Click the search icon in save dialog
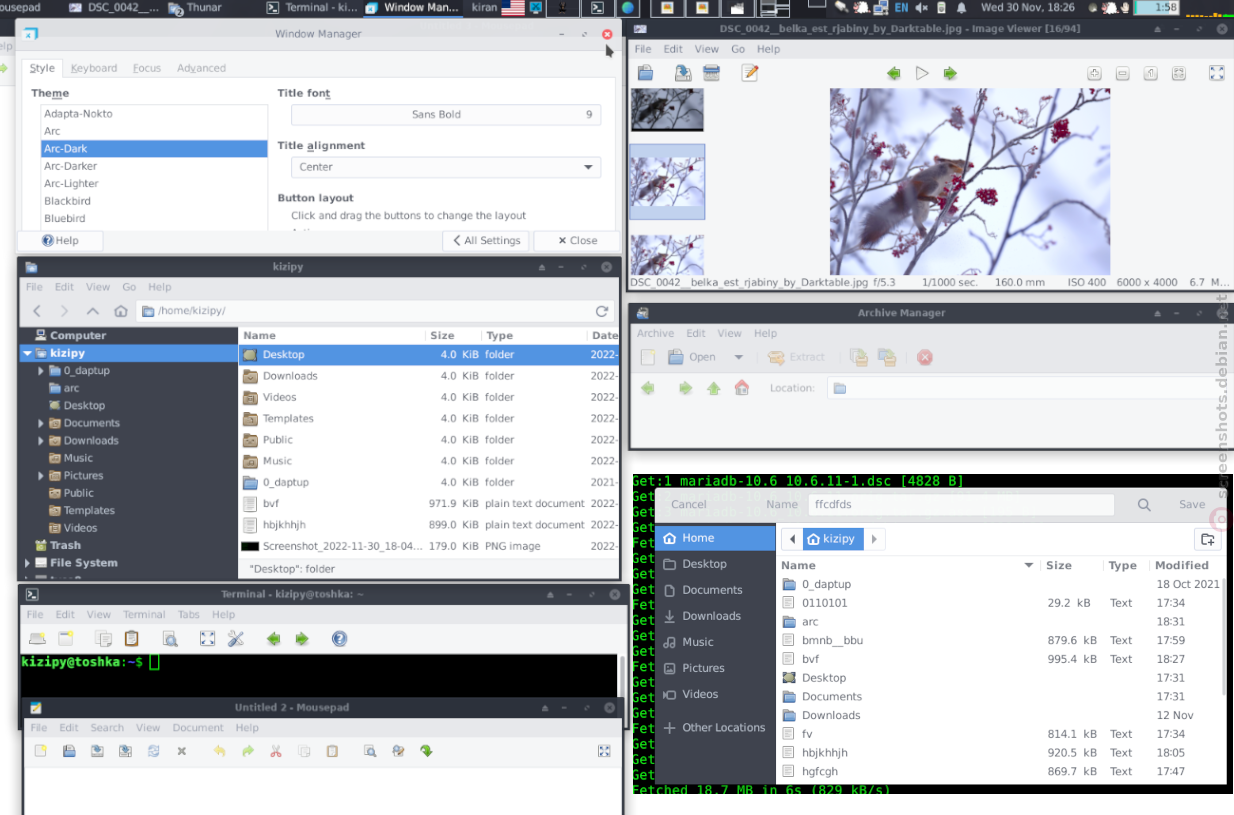This screenshot has width=1234, height=815. click(x=1144, y=505)
